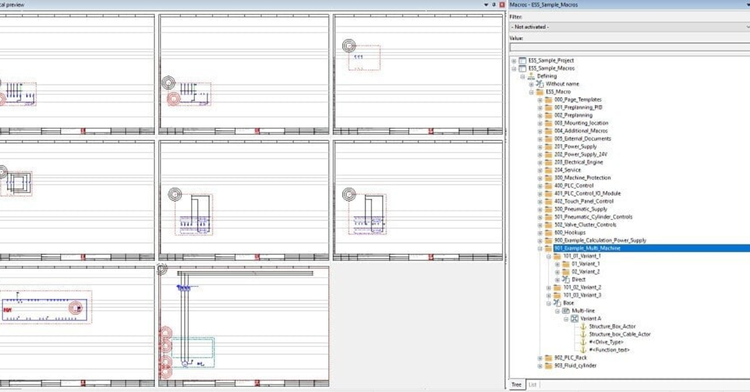This screenshot has height=392, width=750.
Task: Select 02_Variant_2 subfolder
Action: point(585,272)
